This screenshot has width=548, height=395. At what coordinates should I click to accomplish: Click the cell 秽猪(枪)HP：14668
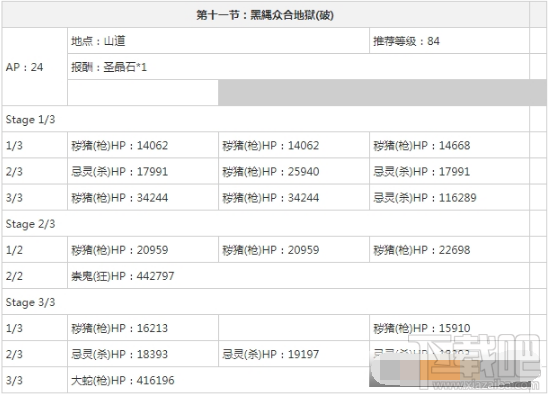point(449,145)
